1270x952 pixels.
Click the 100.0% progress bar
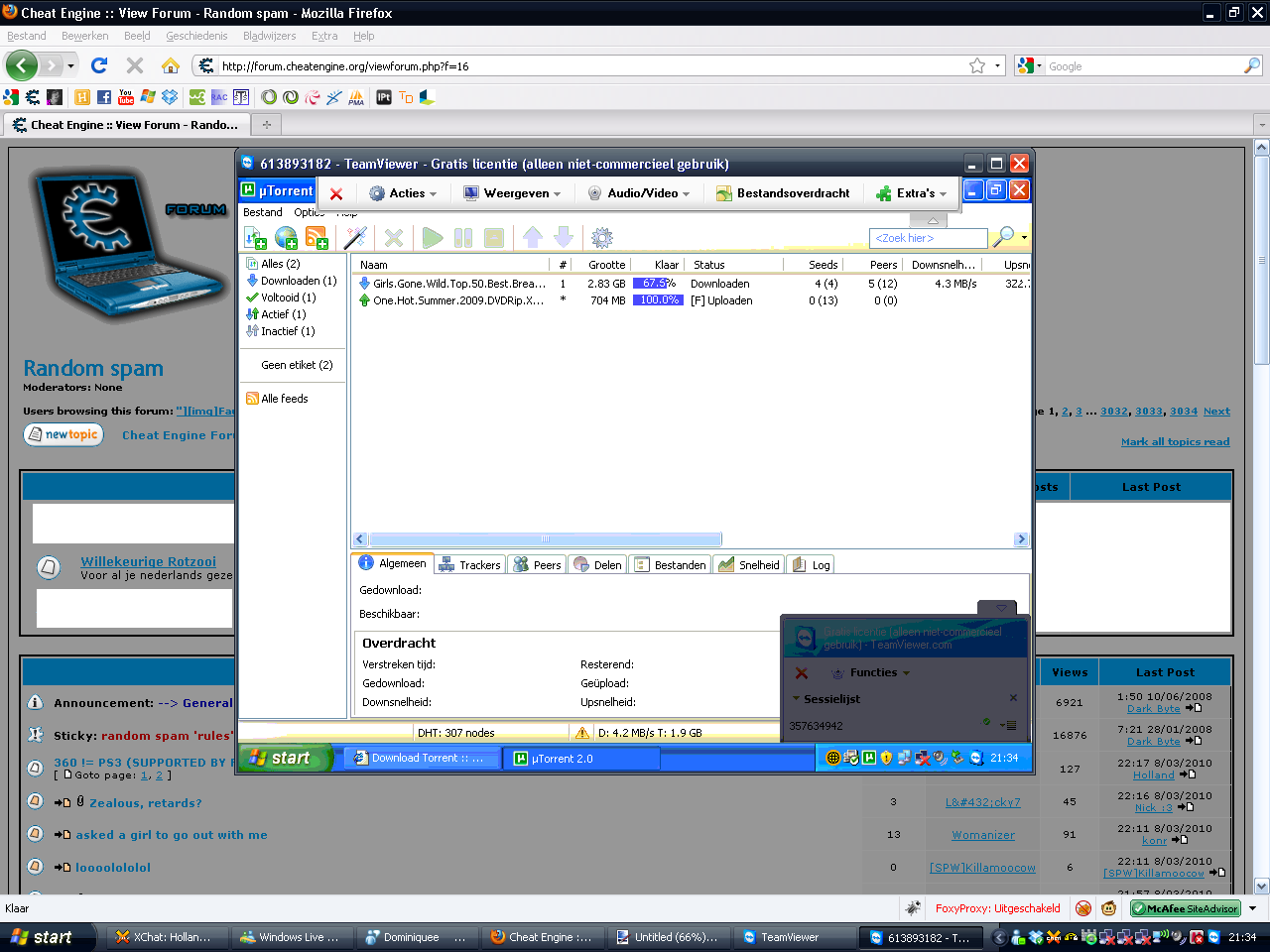point(659,300)
